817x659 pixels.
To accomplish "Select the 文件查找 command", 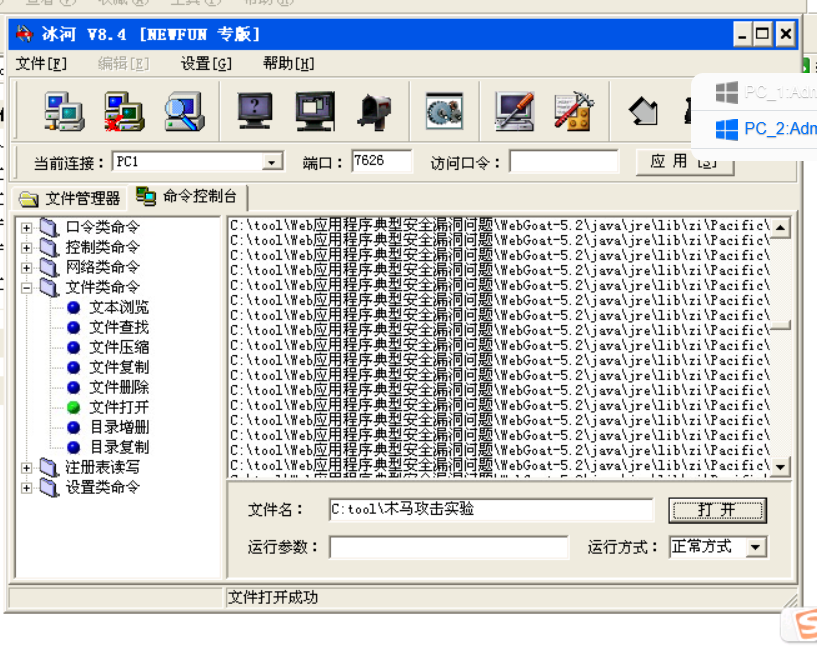I will click(x=119, y=327).
